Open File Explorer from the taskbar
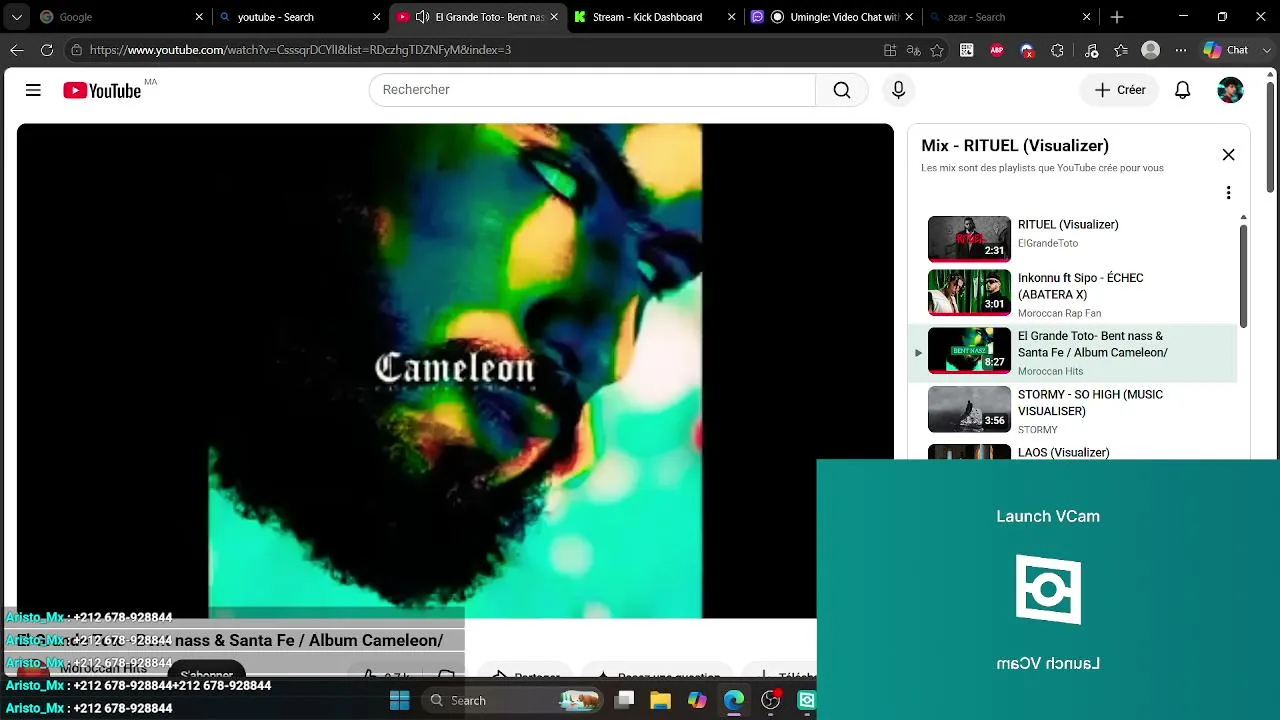This screenshot has height=720, width=1280. click(660, 700)
